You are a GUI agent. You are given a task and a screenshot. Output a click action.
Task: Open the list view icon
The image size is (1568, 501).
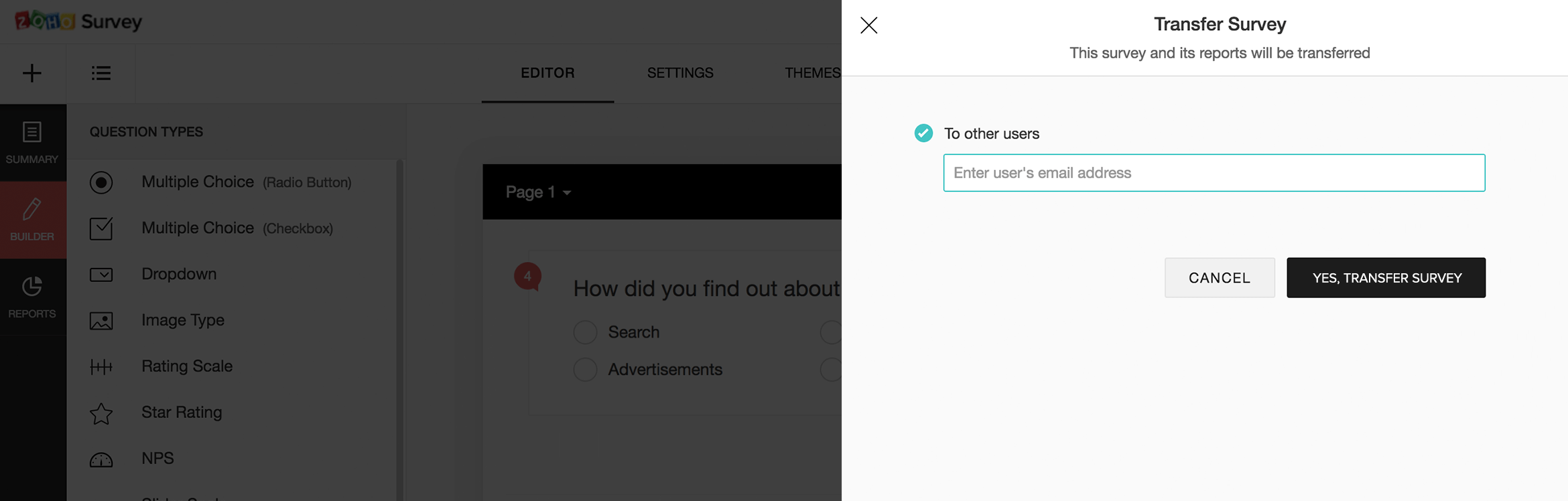pyautogui.click(x=101, y=73)
